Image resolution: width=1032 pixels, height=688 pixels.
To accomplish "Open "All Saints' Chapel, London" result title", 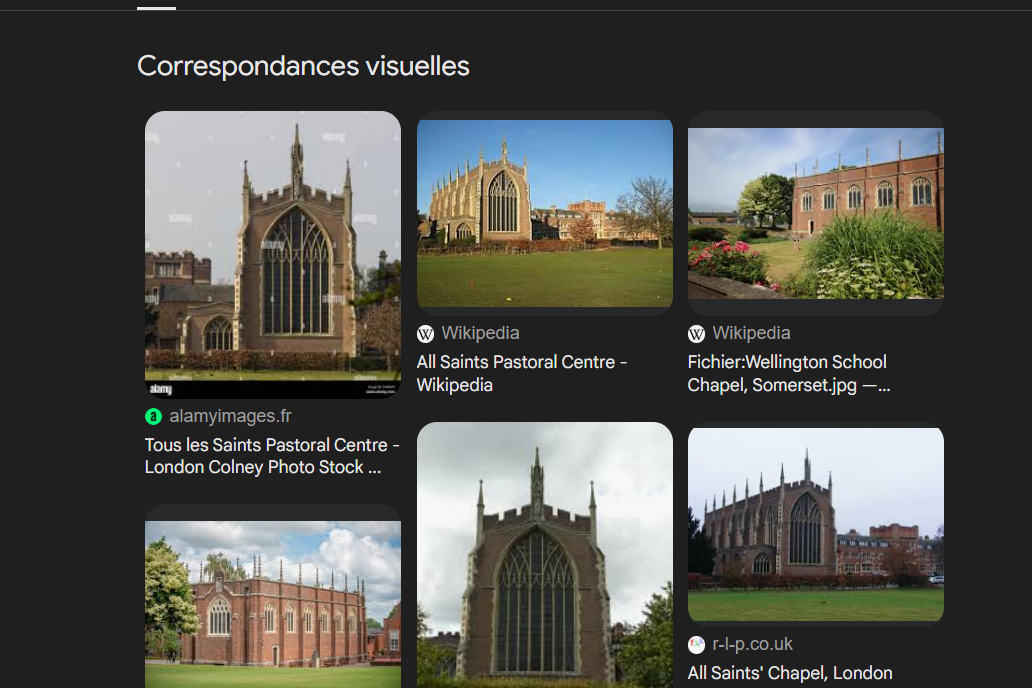I will coord(790,673).
